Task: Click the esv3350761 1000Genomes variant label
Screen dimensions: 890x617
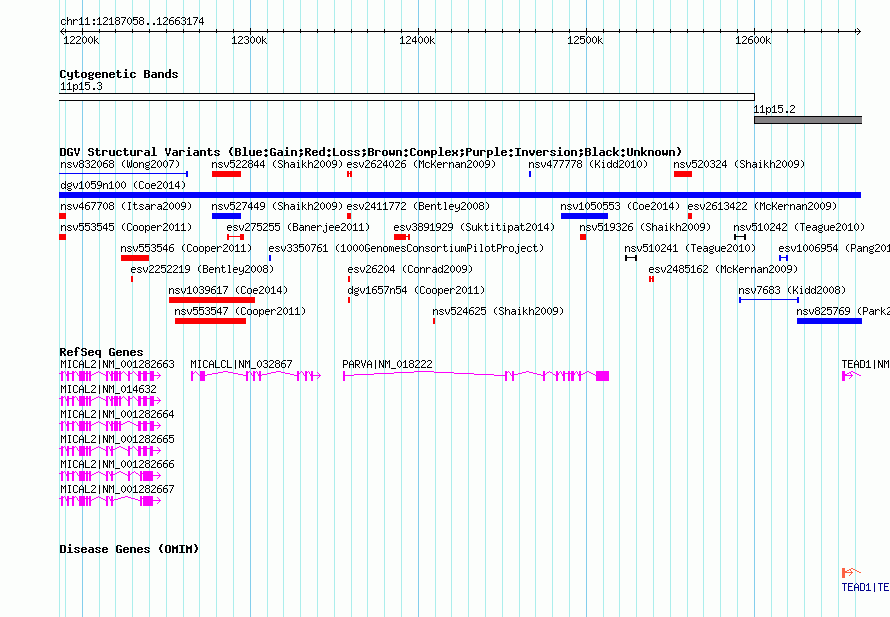Action: [x=406, y=248]
